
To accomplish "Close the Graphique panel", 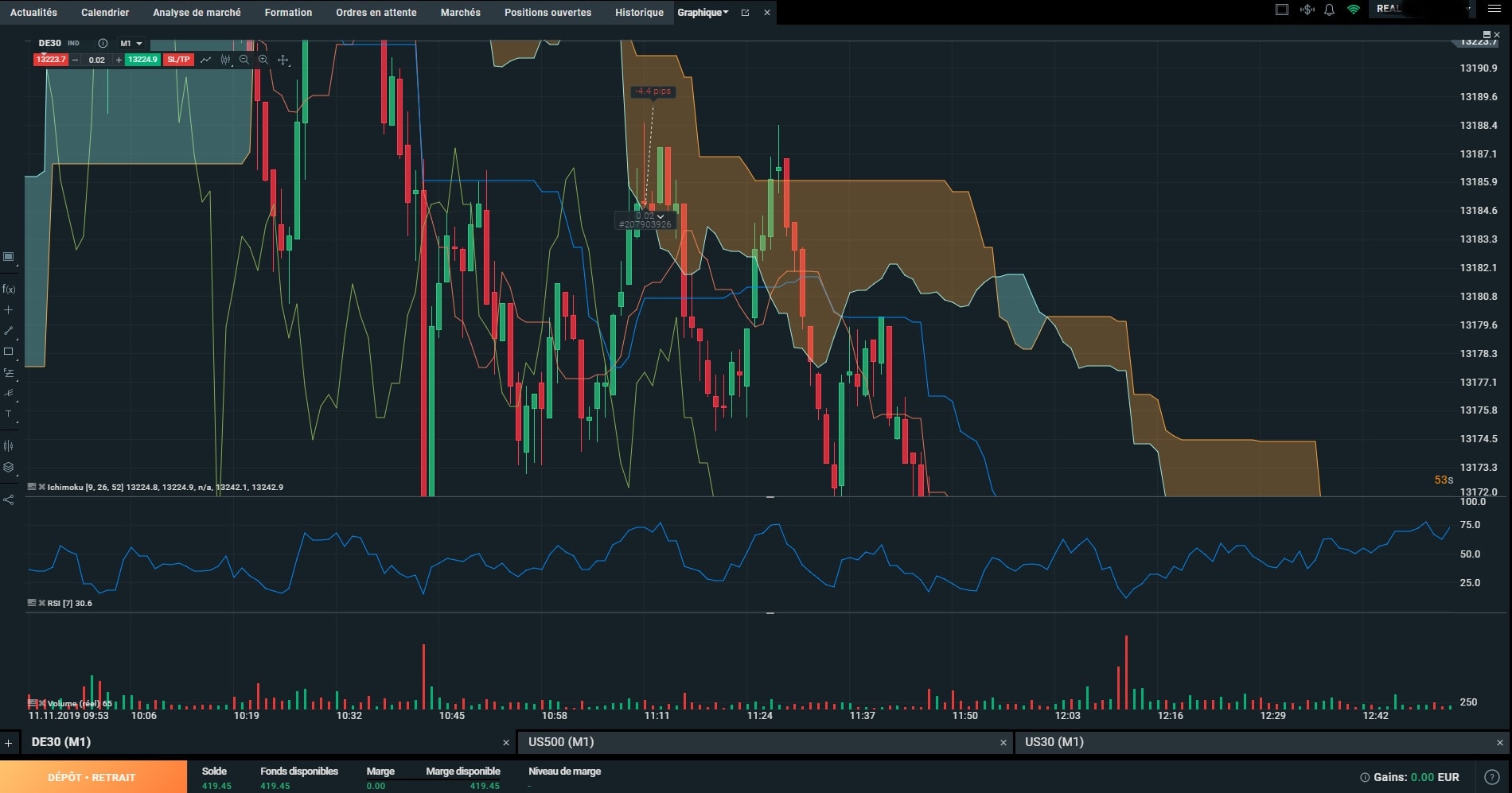I will point(767,13).
